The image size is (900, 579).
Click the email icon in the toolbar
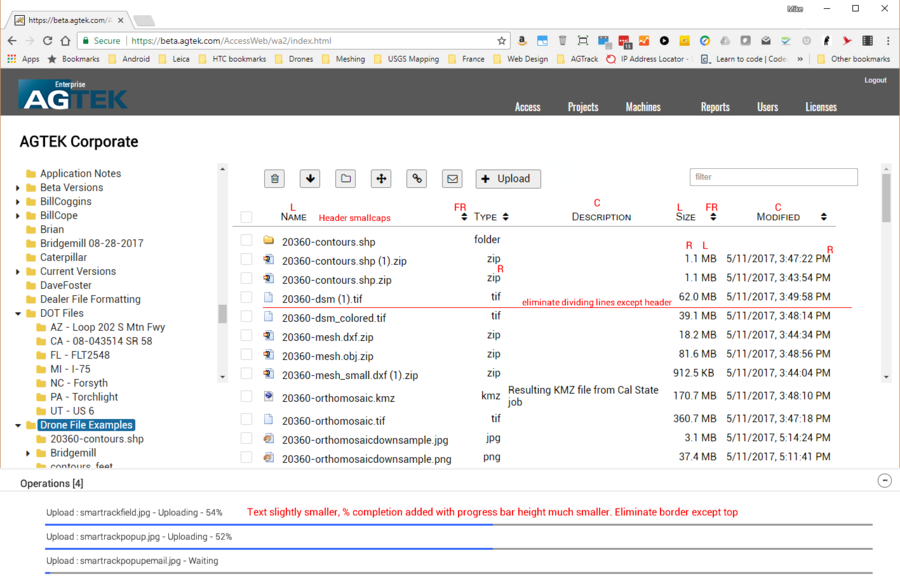point(452,178)
